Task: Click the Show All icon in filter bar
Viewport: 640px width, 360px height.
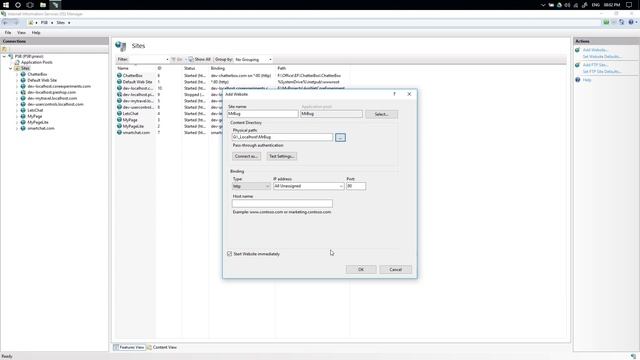Action: [191, 60]
